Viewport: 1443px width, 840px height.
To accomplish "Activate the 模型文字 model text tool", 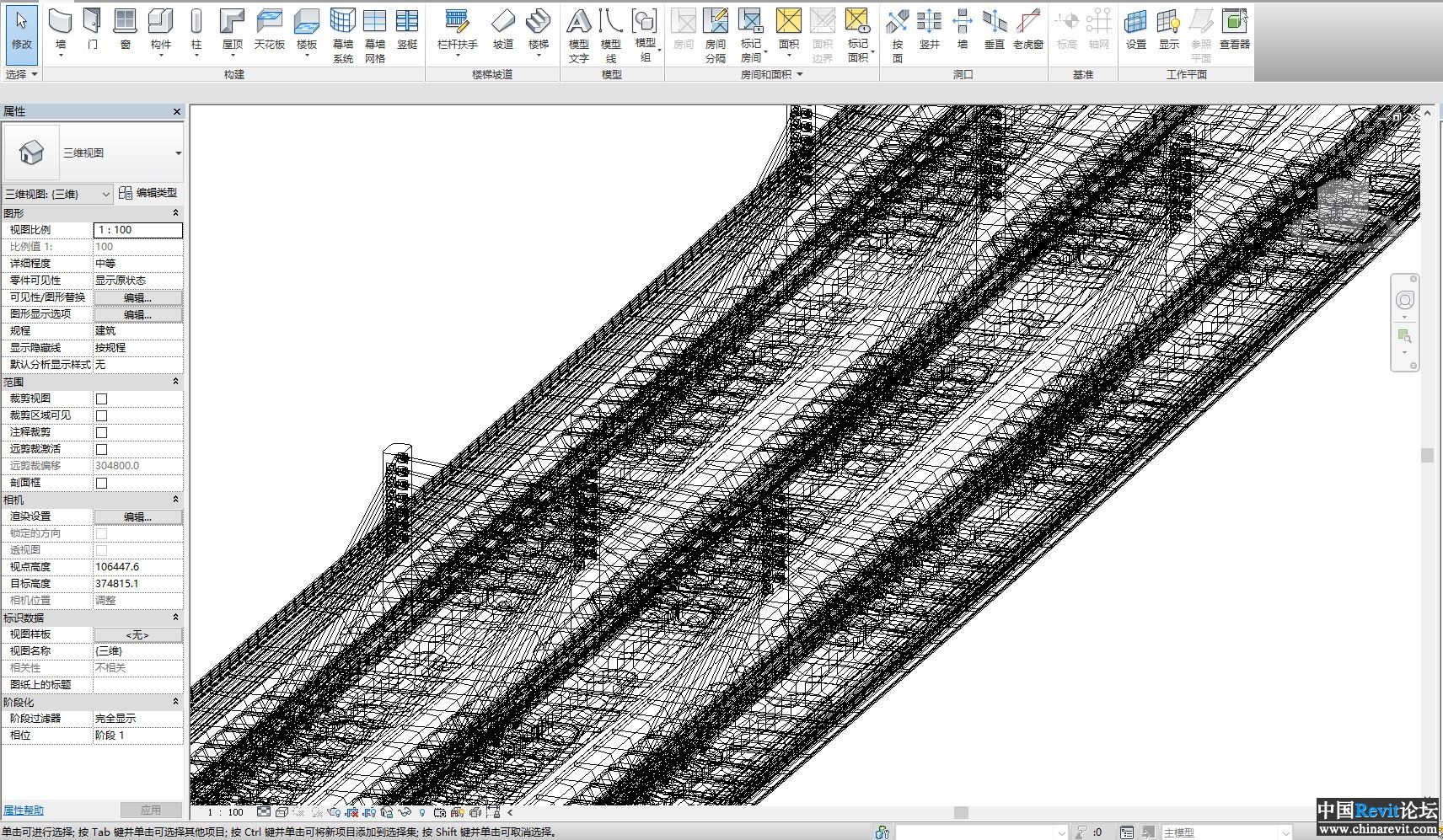I will 579,35.
